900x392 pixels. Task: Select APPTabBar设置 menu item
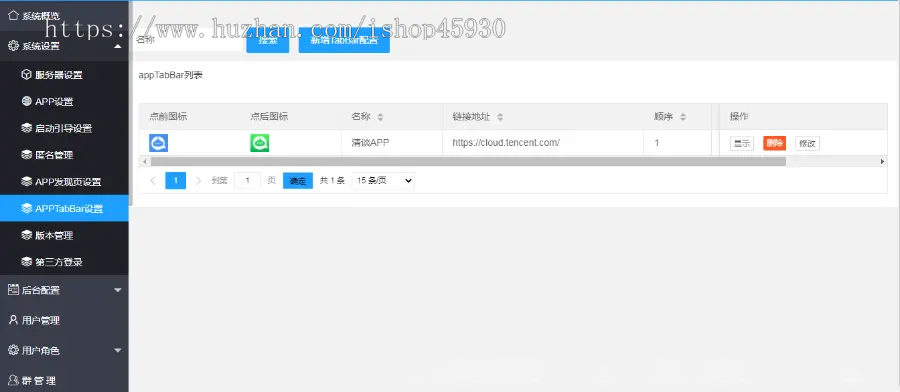pyautogui.click(x=64, y=208)
